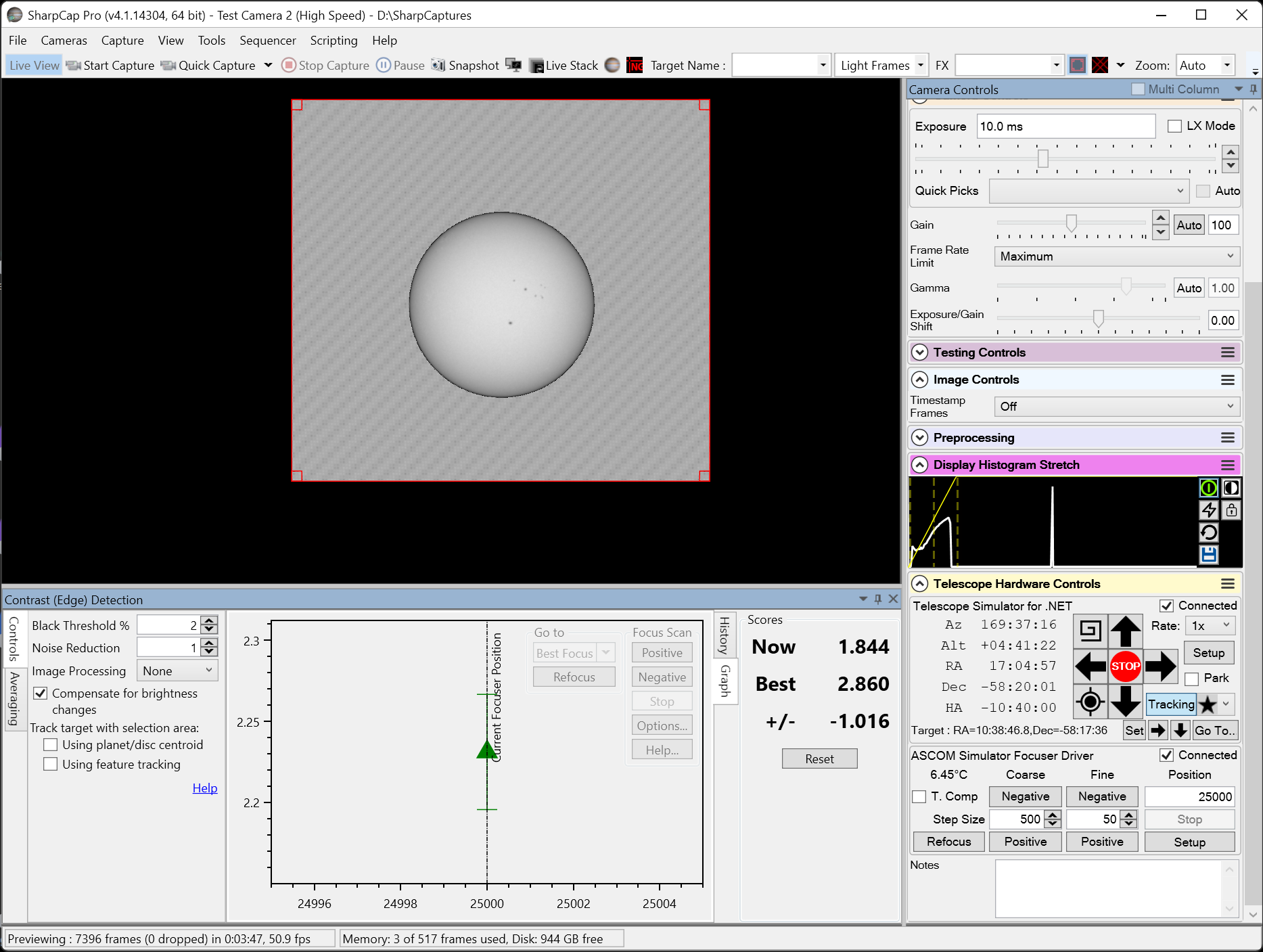Viewport: 1263px width, 952px height.
Task: Toggle the LX Mode checkbox
Action: point(1175,126)
